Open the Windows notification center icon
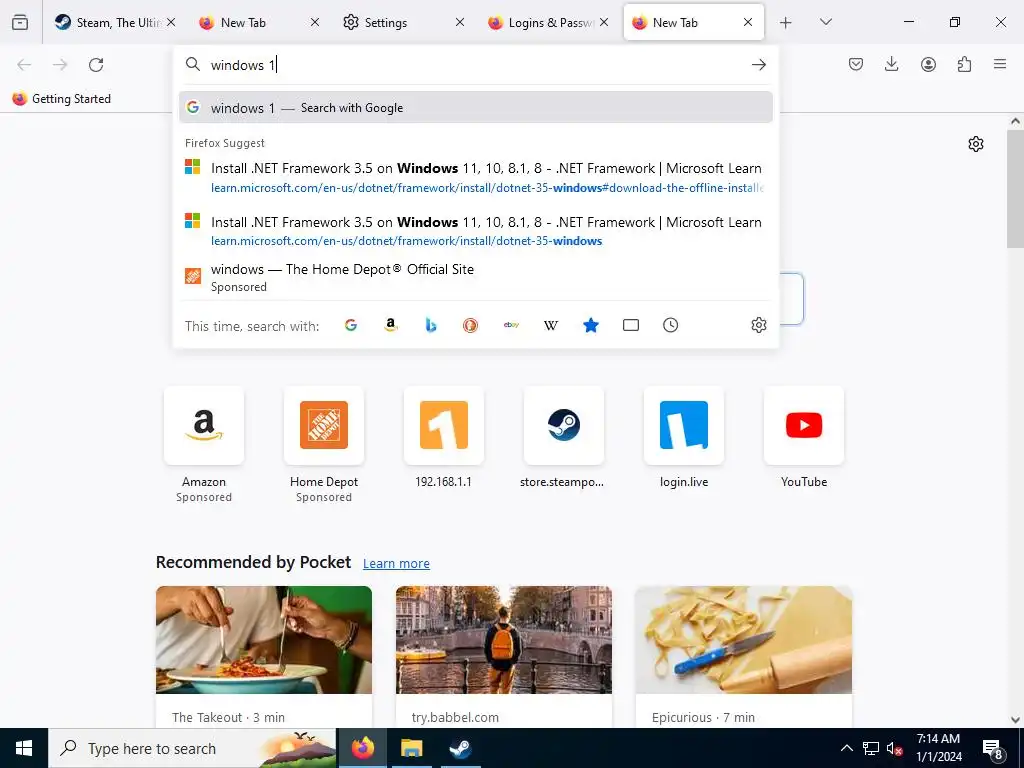Viewport: 1024px width, 768px height. point(993,749)
